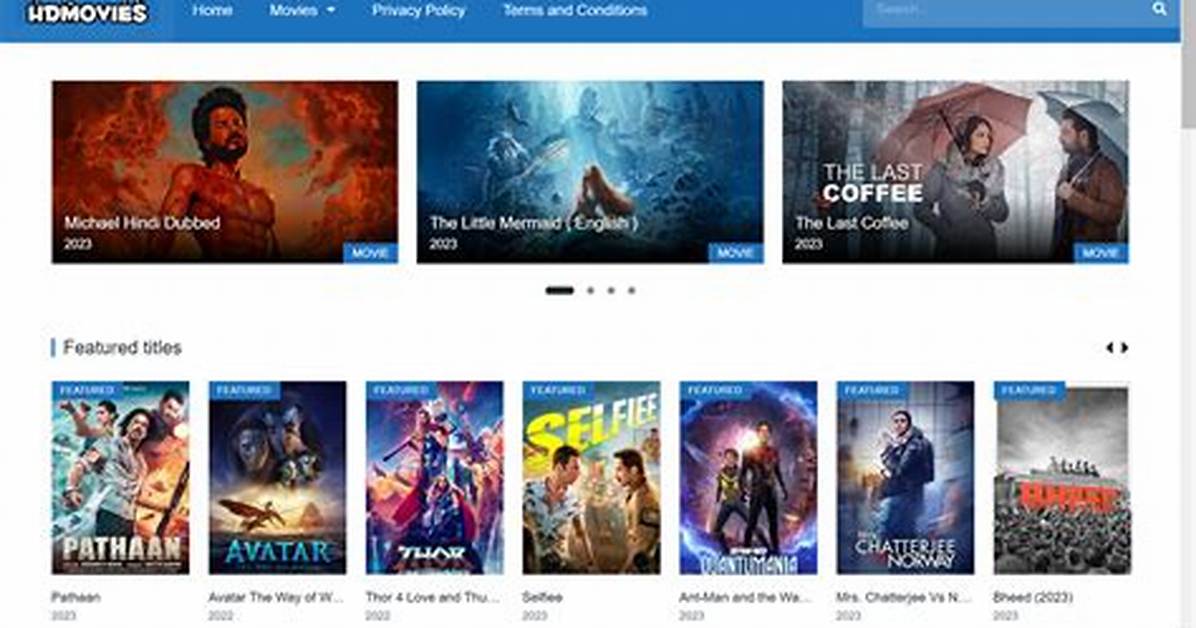Click the HDMovies site logo
This screenshot has height=628, width=1196.
tap(87, 11)
